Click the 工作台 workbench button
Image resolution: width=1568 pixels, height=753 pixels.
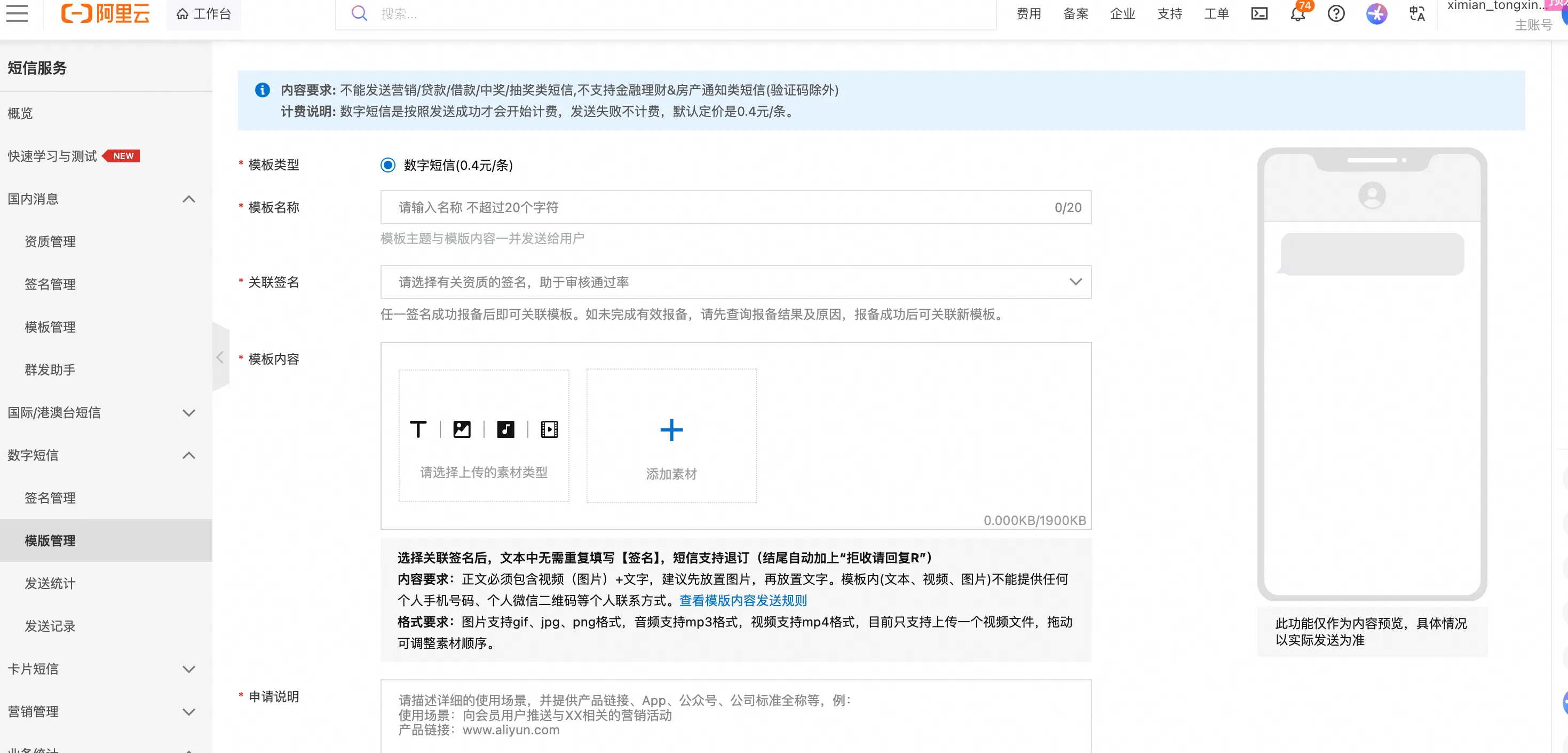204,14
